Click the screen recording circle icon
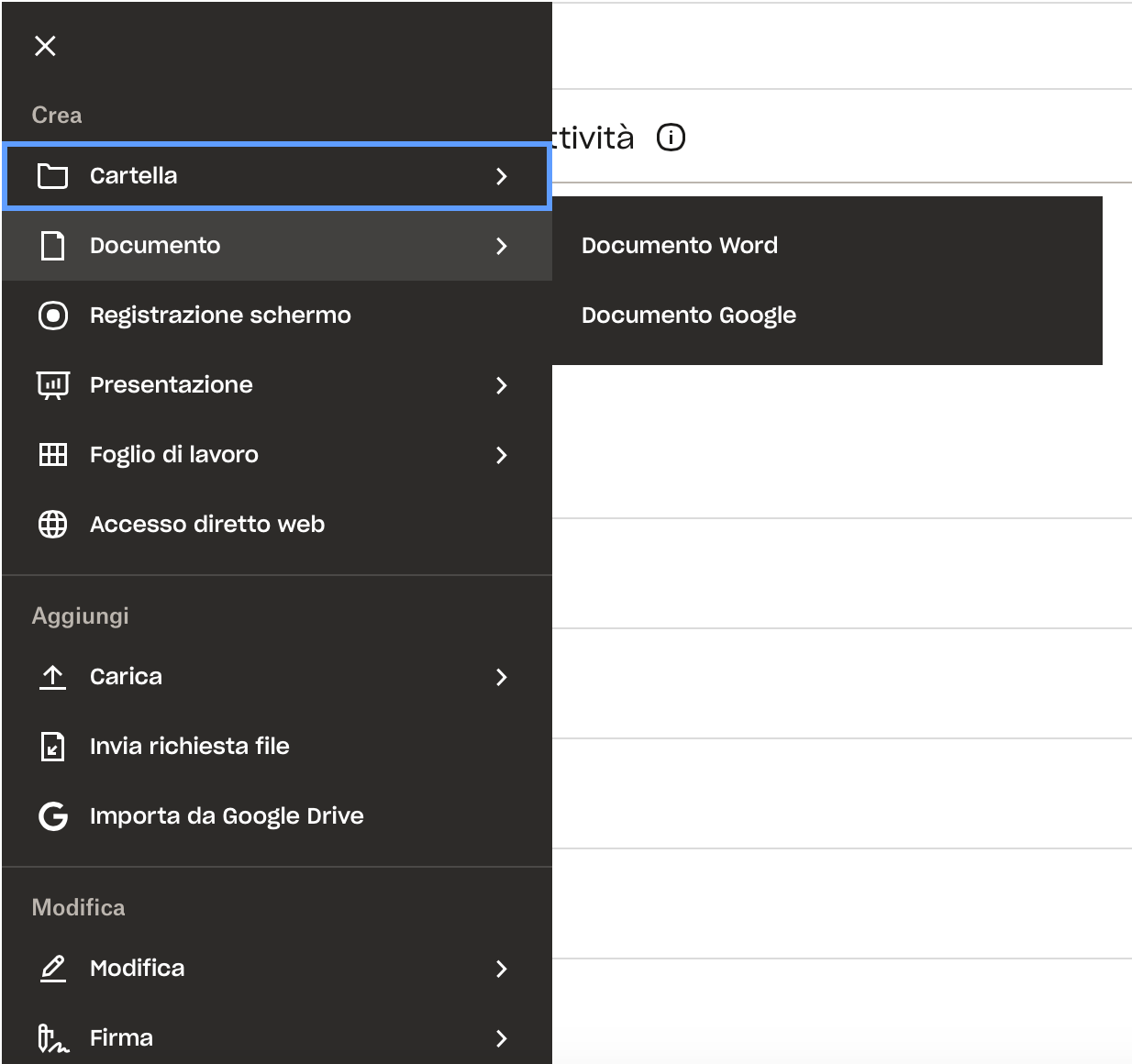1132x1064 pixels. point(52,316)
